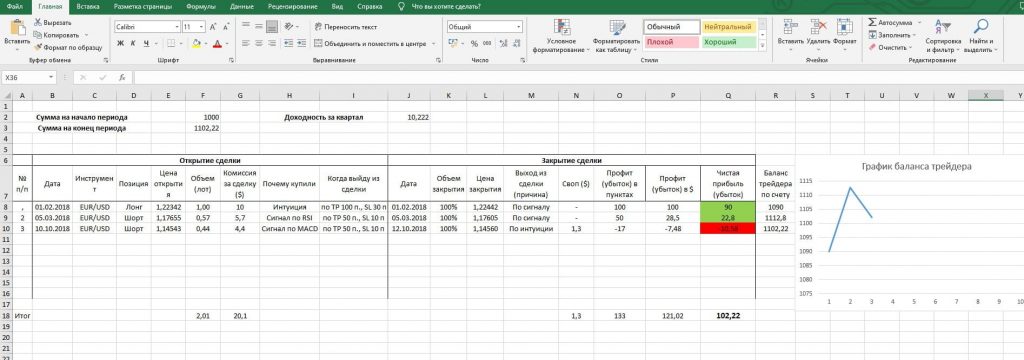
Task: Switch to Разметка страницы tab
Action: pyautogui.click(x=142, y=6)
